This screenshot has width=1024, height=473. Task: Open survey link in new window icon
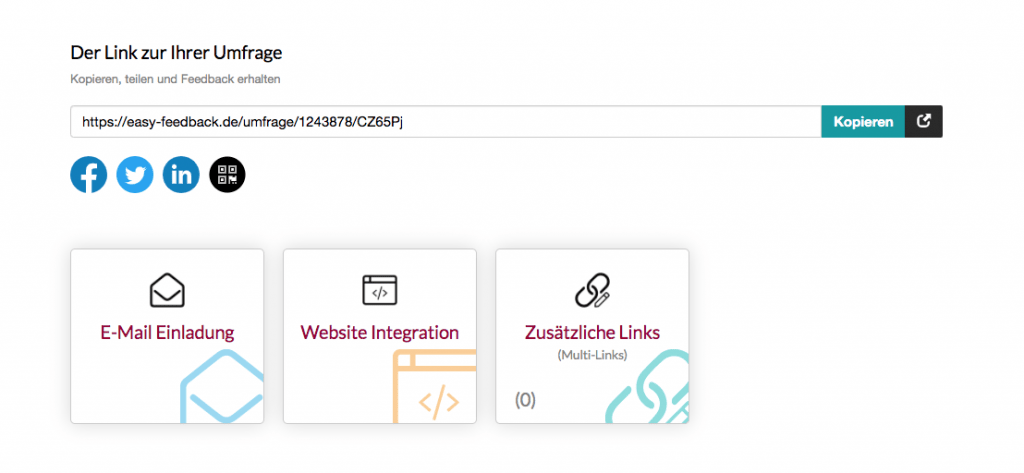click(x=923, y=122)
